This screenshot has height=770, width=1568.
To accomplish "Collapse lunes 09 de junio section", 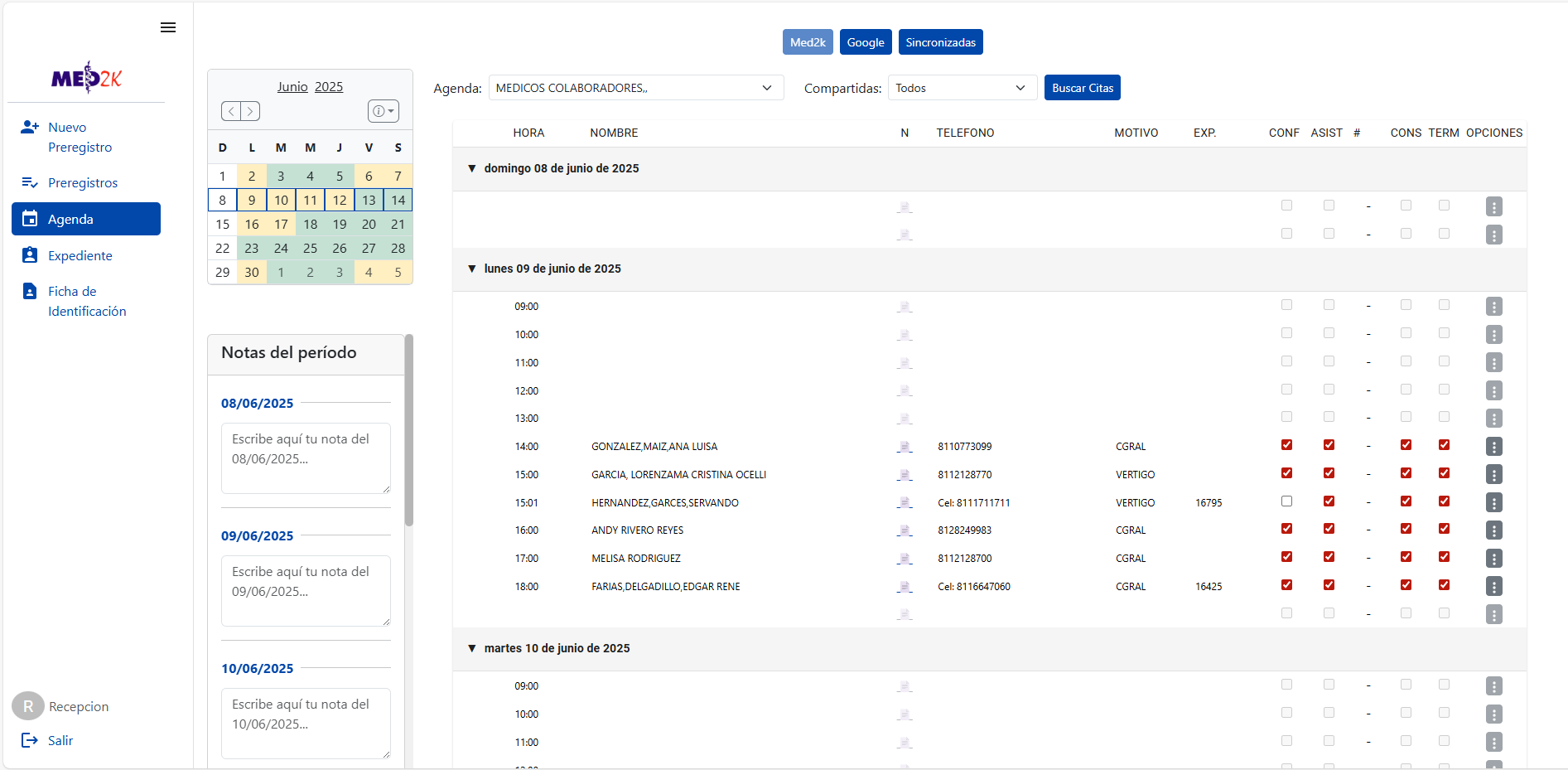I will (x=472, y=269).
